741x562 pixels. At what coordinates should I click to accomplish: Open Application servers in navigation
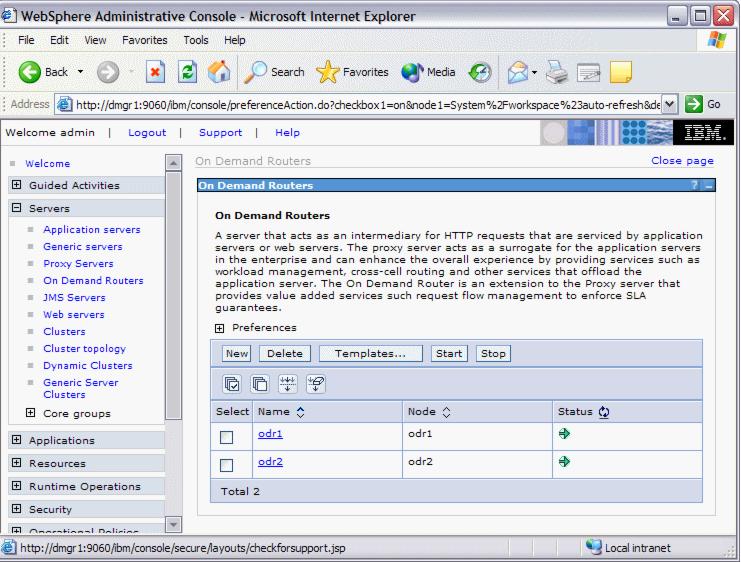(92, 230)
